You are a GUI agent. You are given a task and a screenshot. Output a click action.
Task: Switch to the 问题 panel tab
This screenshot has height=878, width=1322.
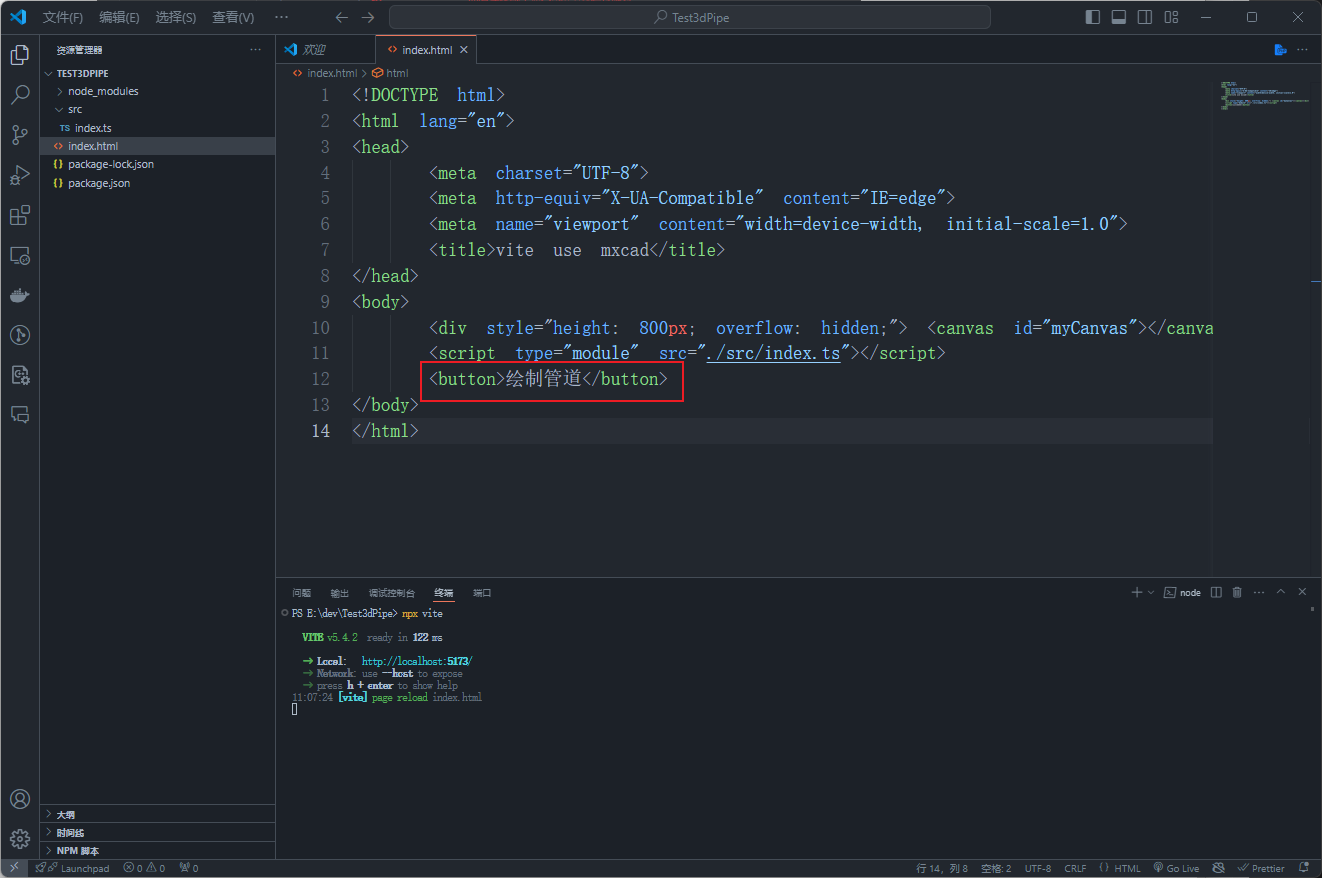tap(301, 593)
